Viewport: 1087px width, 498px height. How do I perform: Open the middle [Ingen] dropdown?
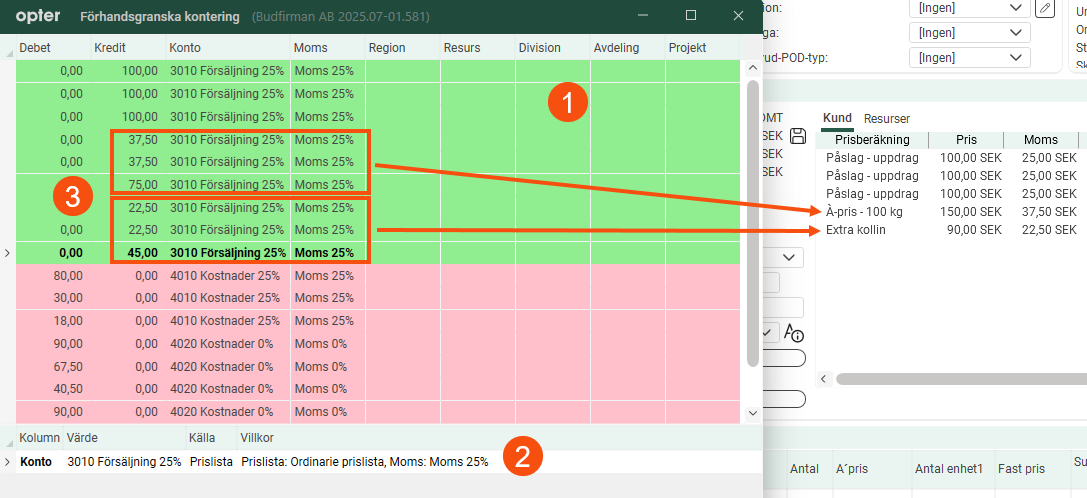971,33
